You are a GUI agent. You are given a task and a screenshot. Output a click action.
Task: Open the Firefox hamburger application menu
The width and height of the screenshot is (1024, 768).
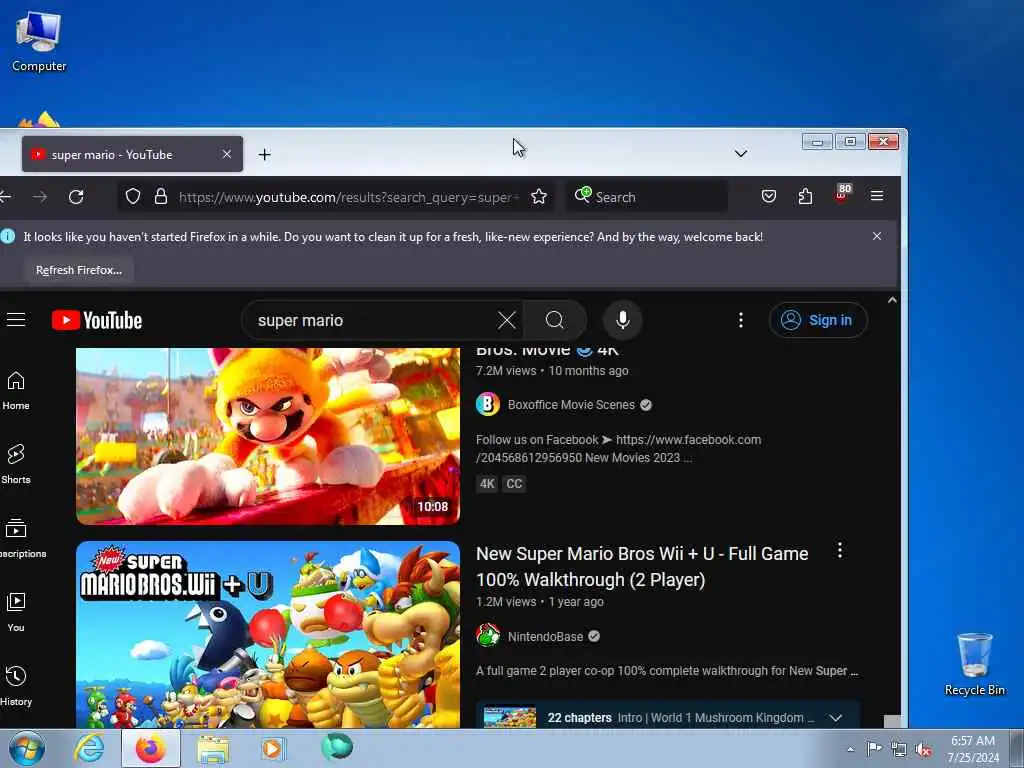877,196
